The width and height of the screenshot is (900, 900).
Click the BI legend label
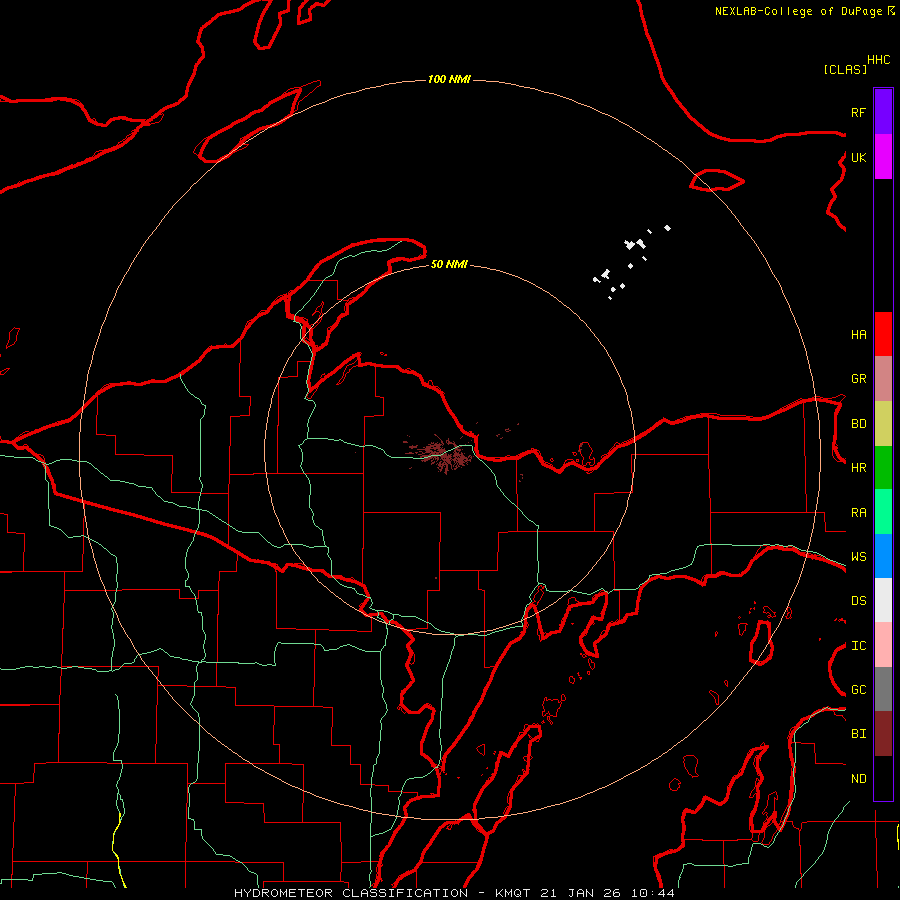click(858, 734)
